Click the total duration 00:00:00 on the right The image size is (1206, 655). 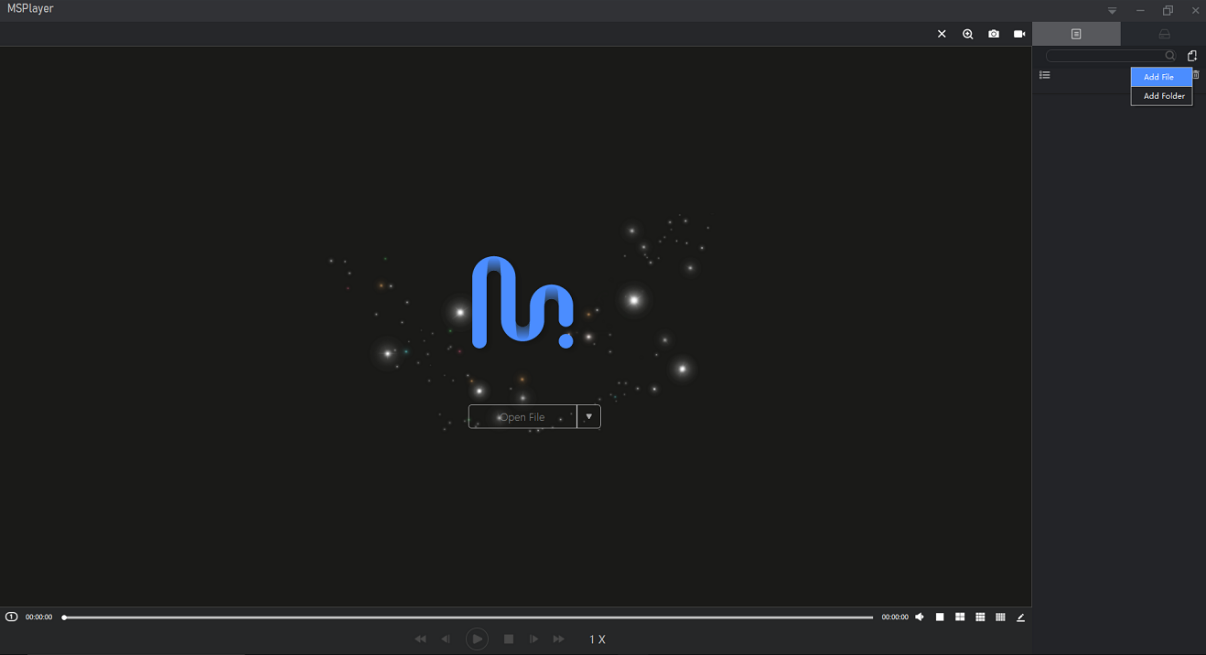pyautogui.click(x=895, y=617)
